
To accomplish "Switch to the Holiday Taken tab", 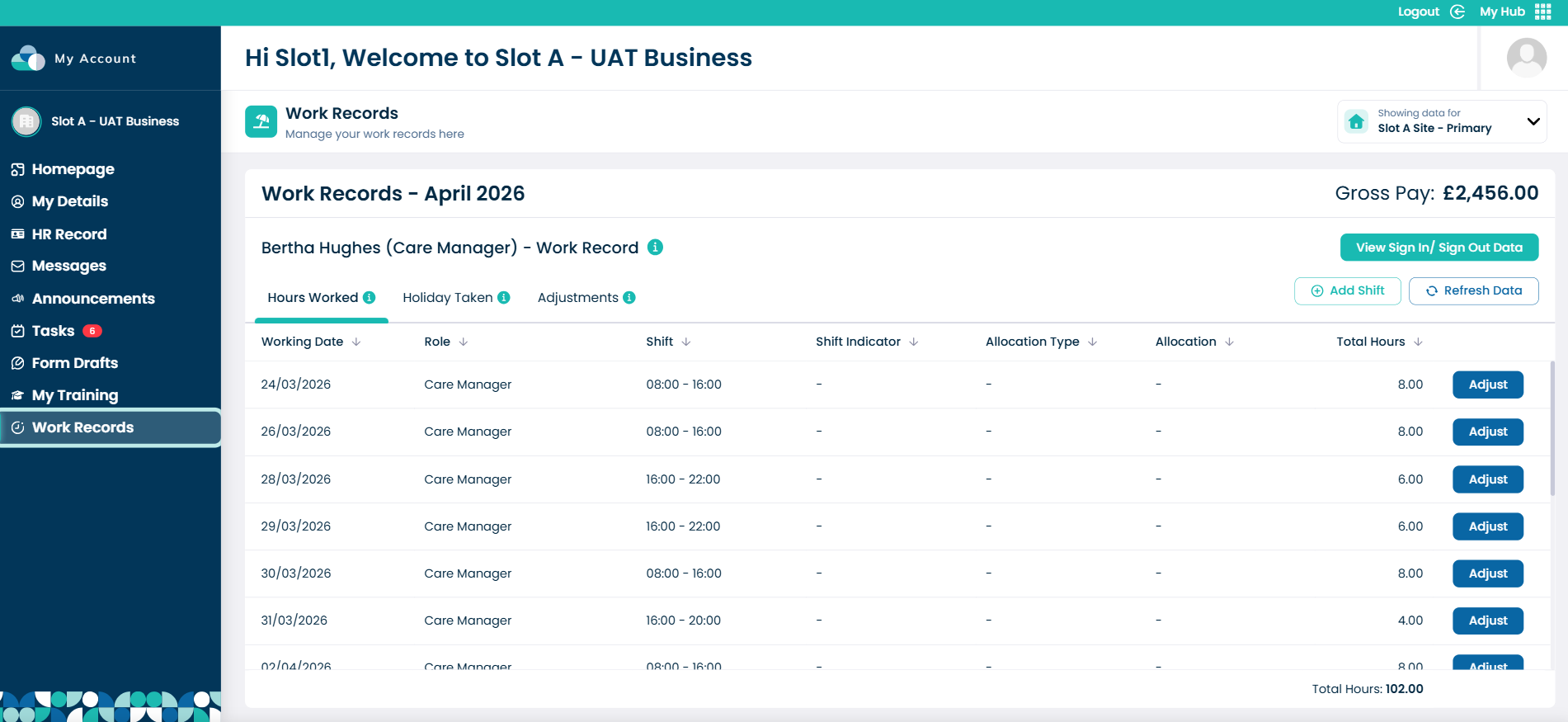I will tap(448, 298).
